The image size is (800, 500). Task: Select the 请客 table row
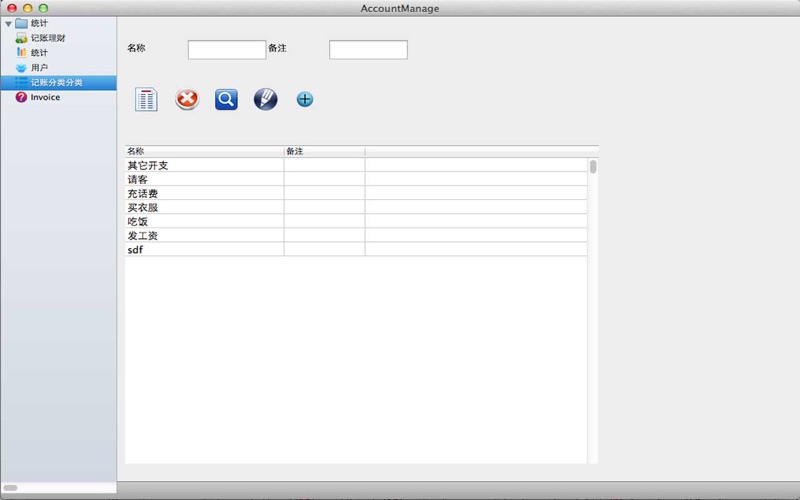point(356,179)
